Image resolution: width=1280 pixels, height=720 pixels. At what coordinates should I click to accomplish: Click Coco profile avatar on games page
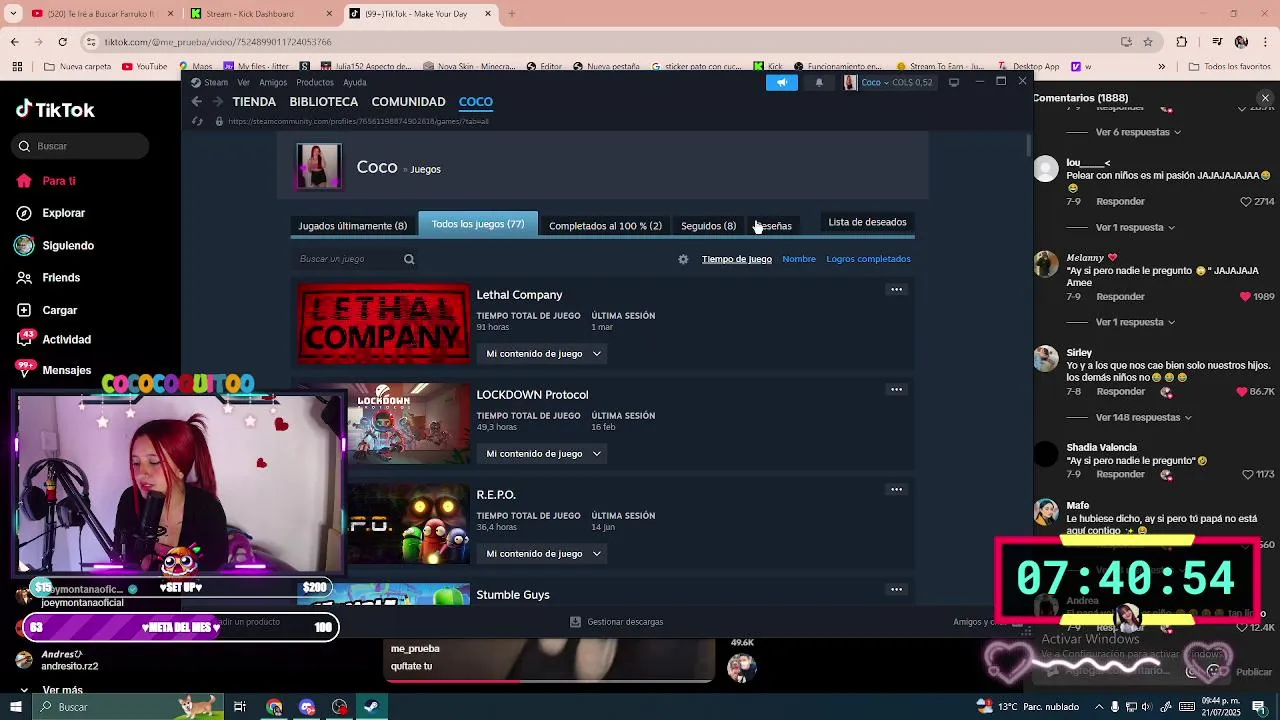click(x=319, y=166)
